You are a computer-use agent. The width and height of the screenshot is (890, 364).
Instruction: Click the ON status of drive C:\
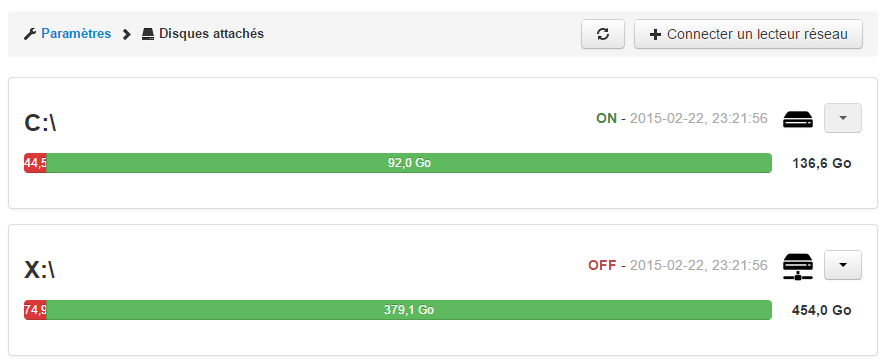[x=606, y=118]
